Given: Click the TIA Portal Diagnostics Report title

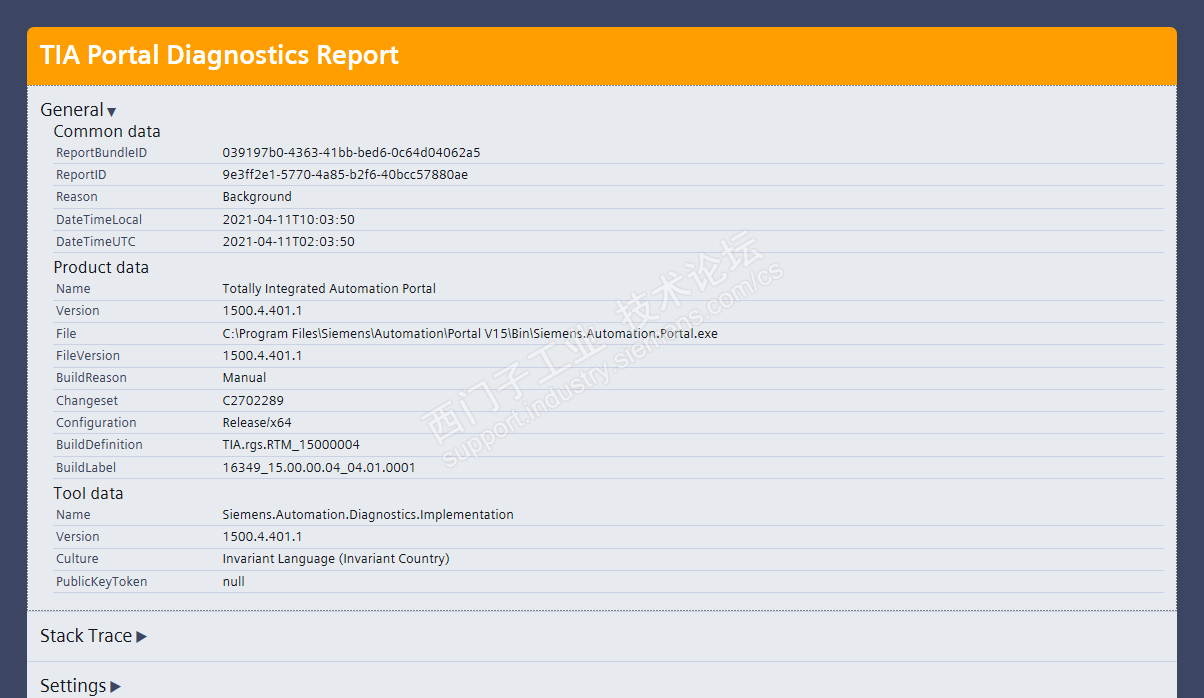Looking at the screenshot, I should coord(219,54).
